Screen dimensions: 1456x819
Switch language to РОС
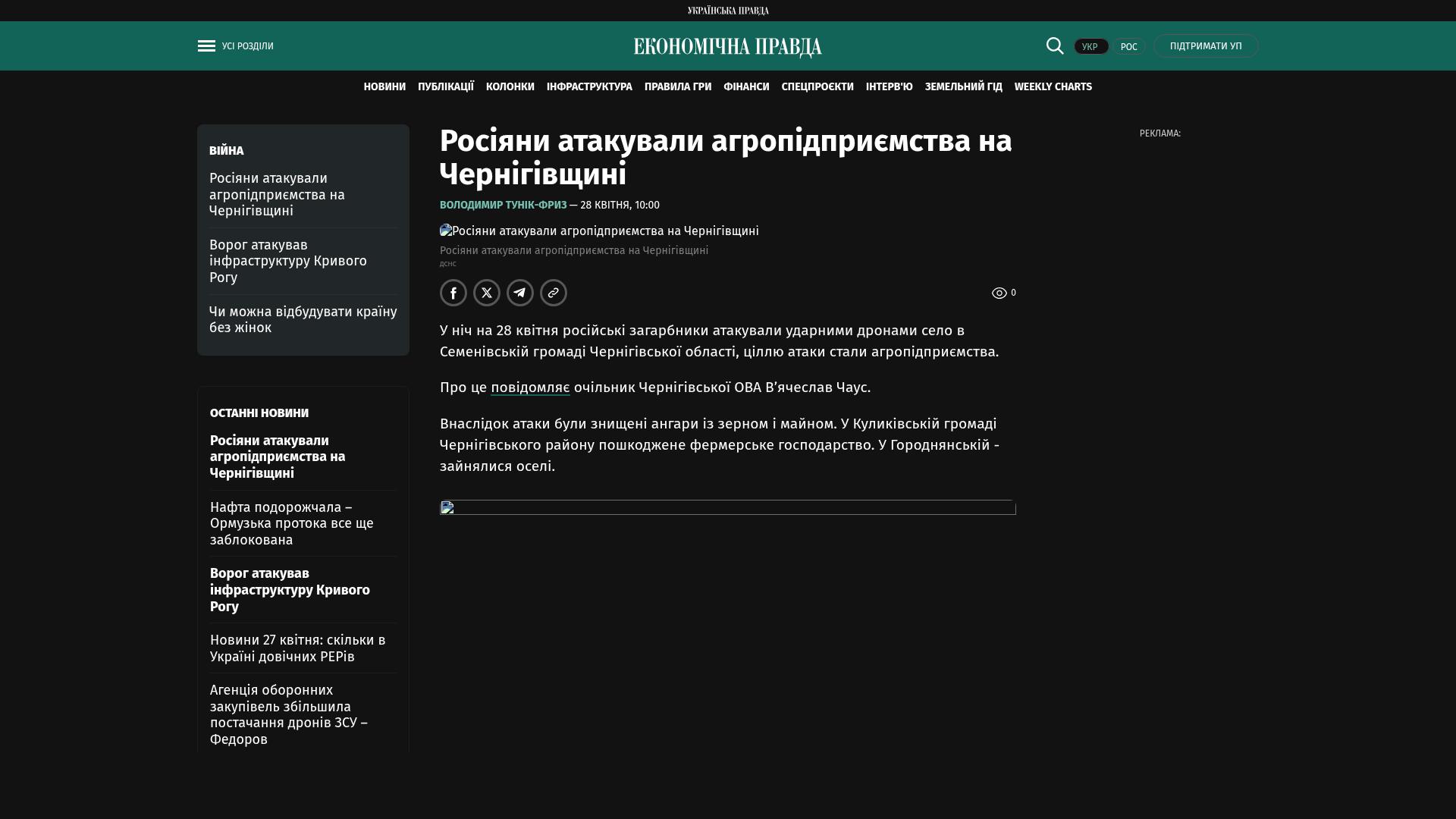(x=1128, y=46)
